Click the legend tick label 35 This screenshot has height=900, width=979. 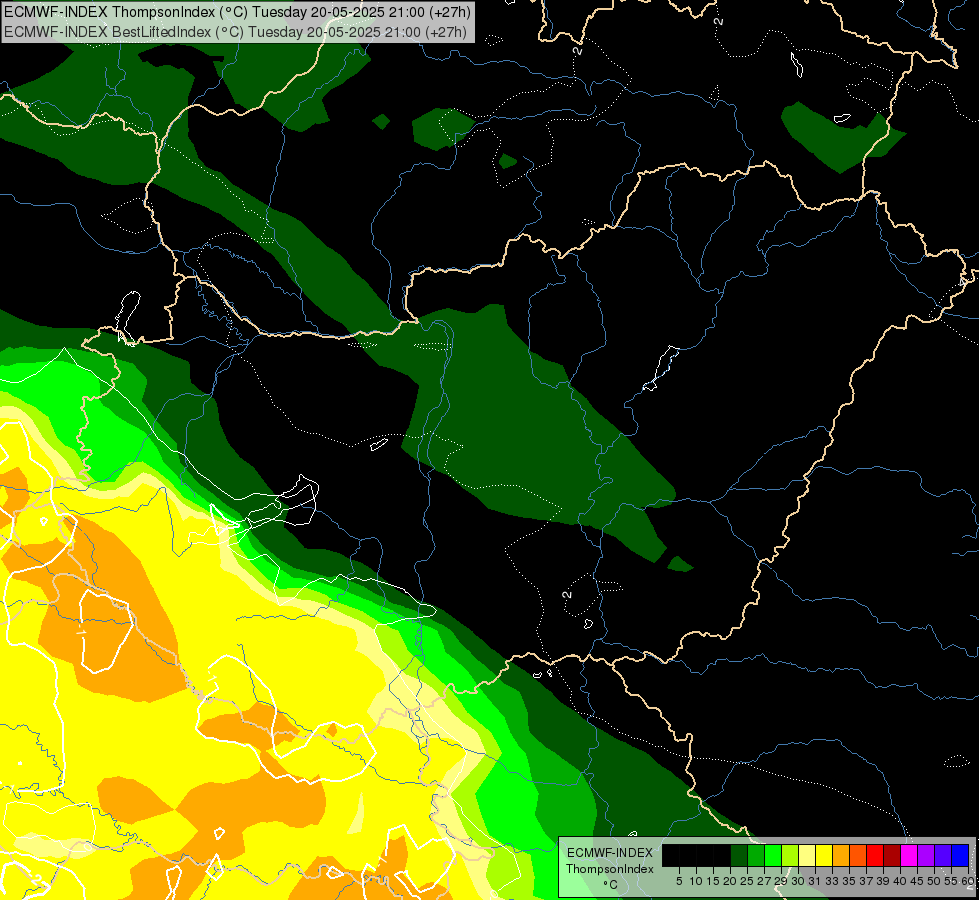[849, 881]
